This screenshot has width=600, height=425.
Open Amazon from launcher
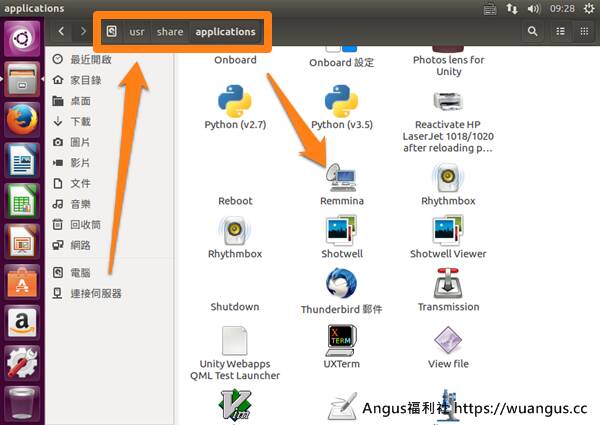click(22, 323)
